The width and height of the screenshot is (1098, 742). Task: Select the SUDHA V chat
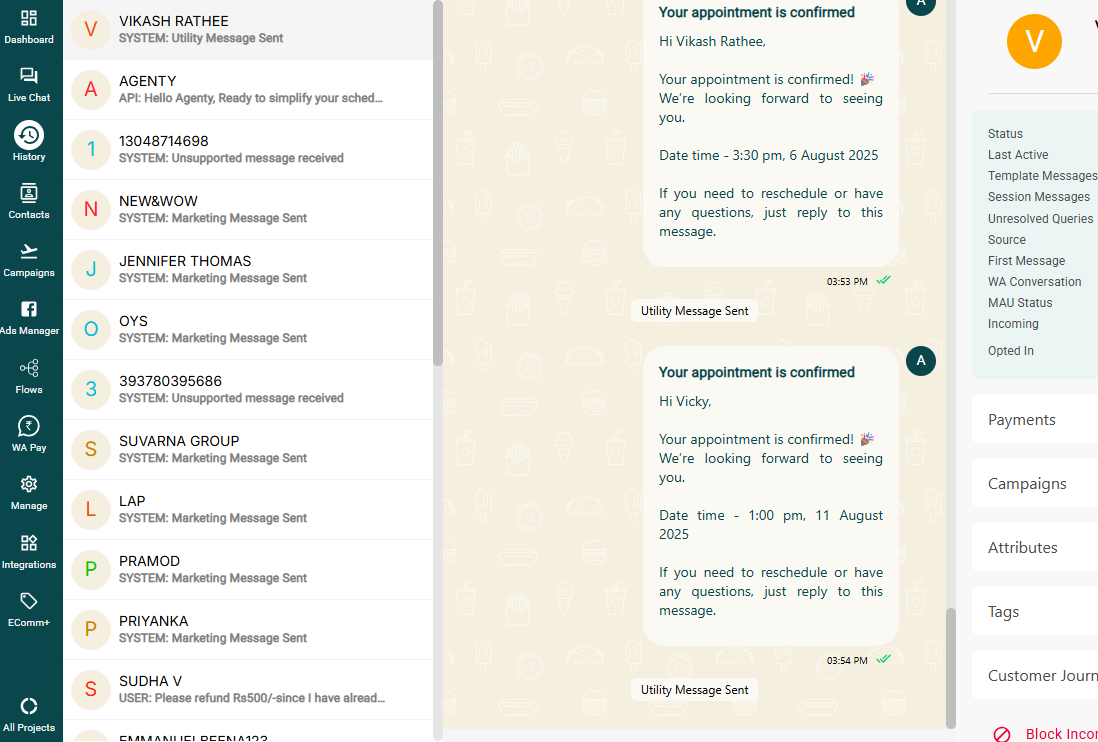pos(248,690)
